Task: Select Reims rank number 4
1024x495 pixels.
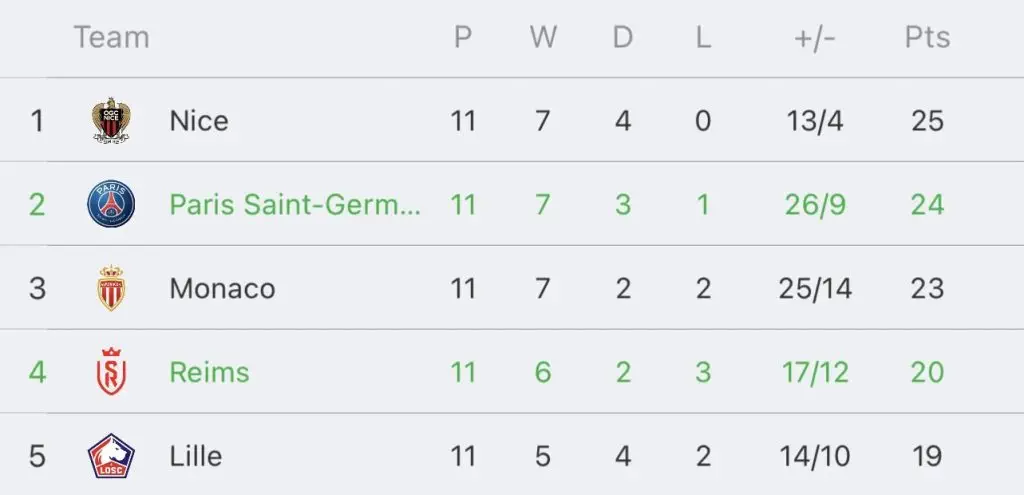Action: click(x=37, y=372)
